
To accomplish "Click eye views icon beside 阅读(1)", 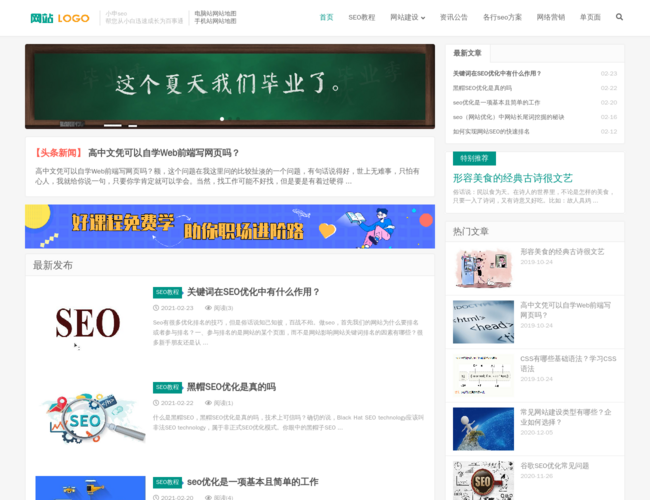I will [x=209, y=403].
